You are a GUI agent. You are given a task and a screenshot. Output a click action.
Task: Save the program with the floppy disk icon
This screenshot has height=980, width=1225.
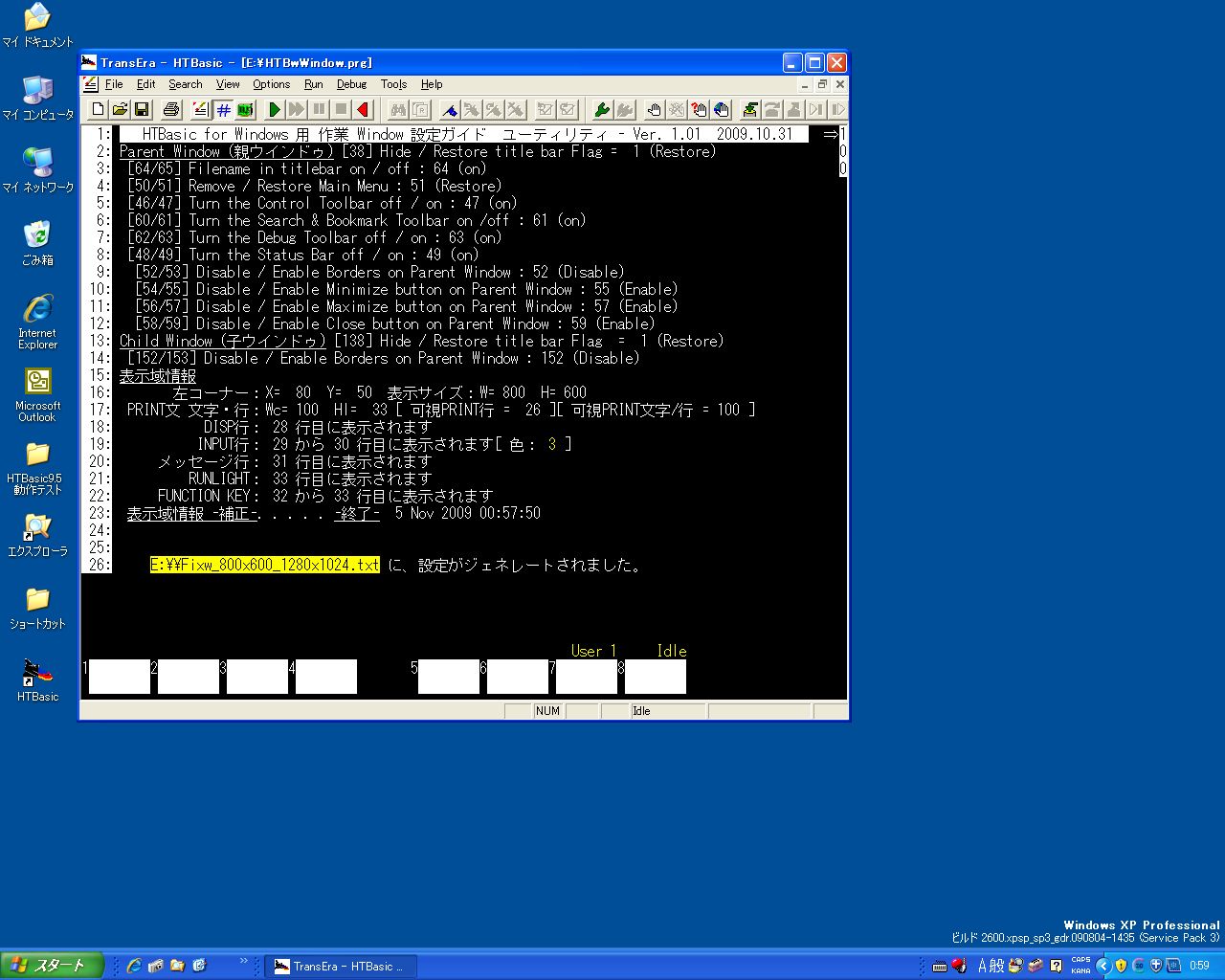(x=142, y=110)
